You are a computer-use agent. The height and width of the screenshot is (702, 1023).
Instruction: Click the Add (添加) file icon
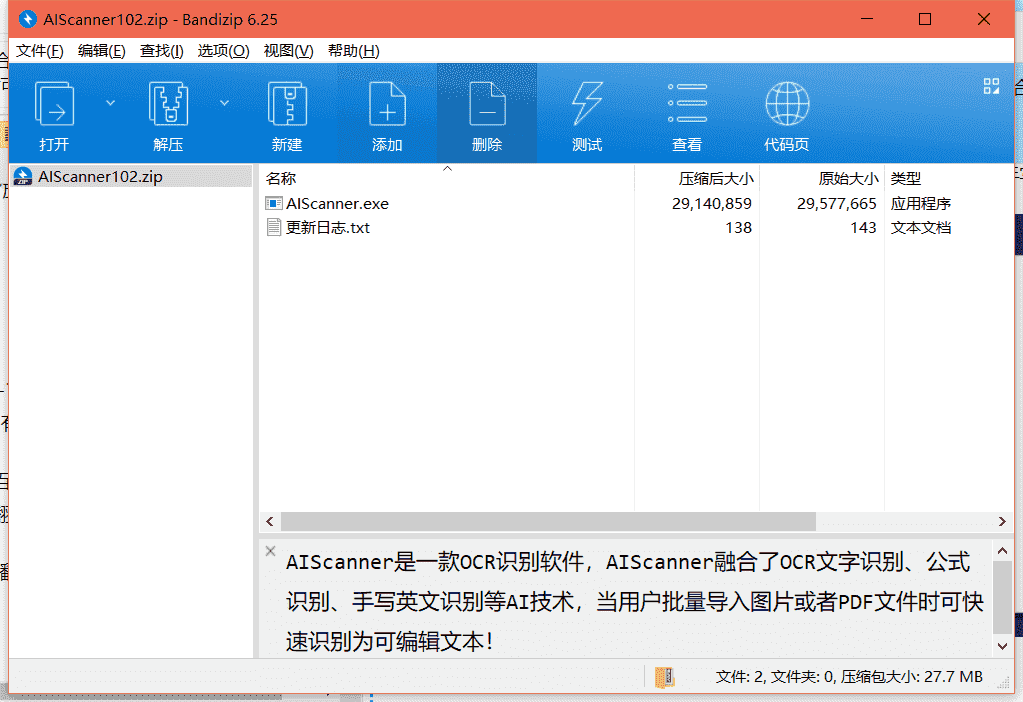pyautogui.click(x=387, y=104)
